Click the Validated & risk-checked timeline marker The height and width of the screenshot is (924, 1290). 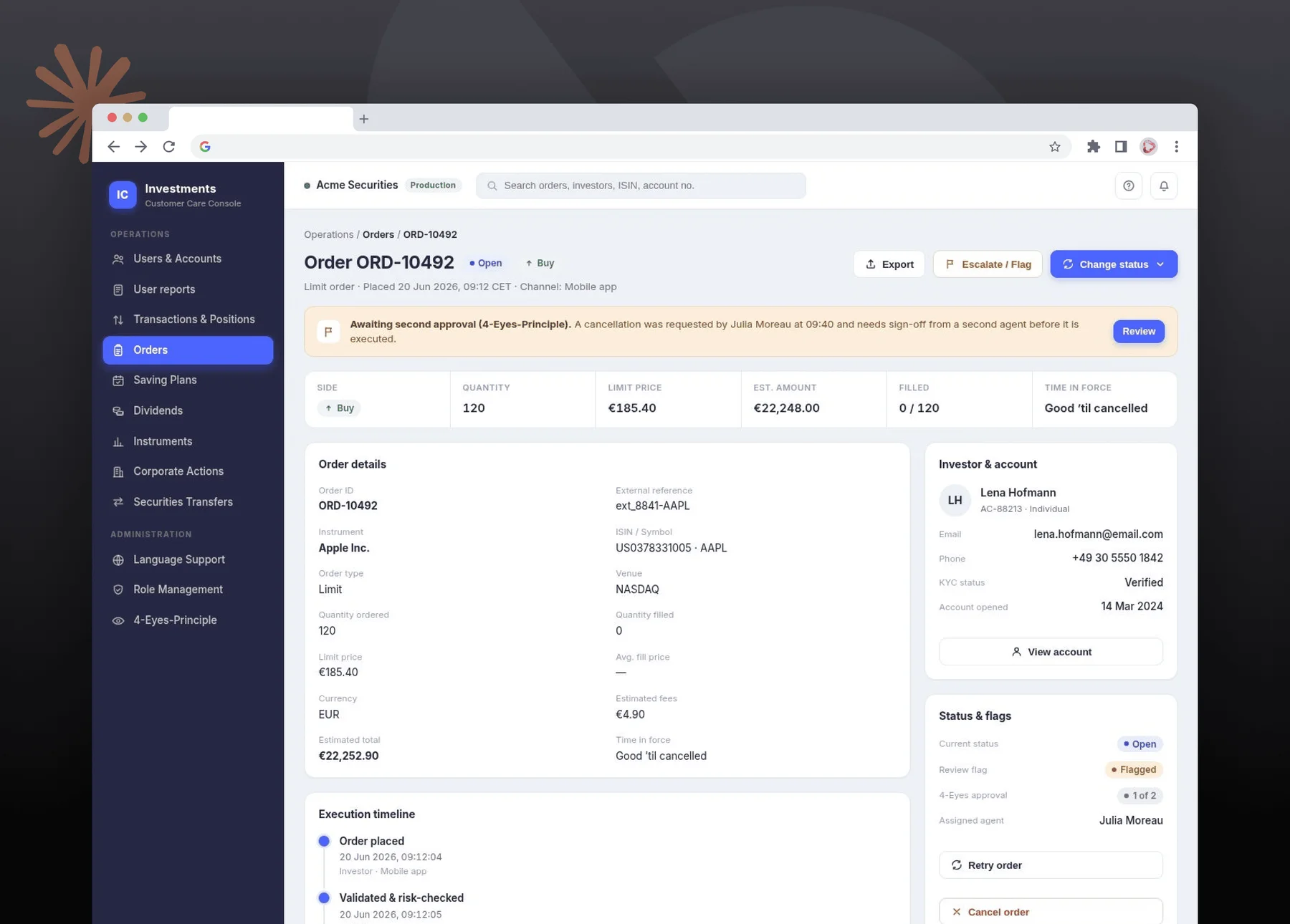(324, 897)
